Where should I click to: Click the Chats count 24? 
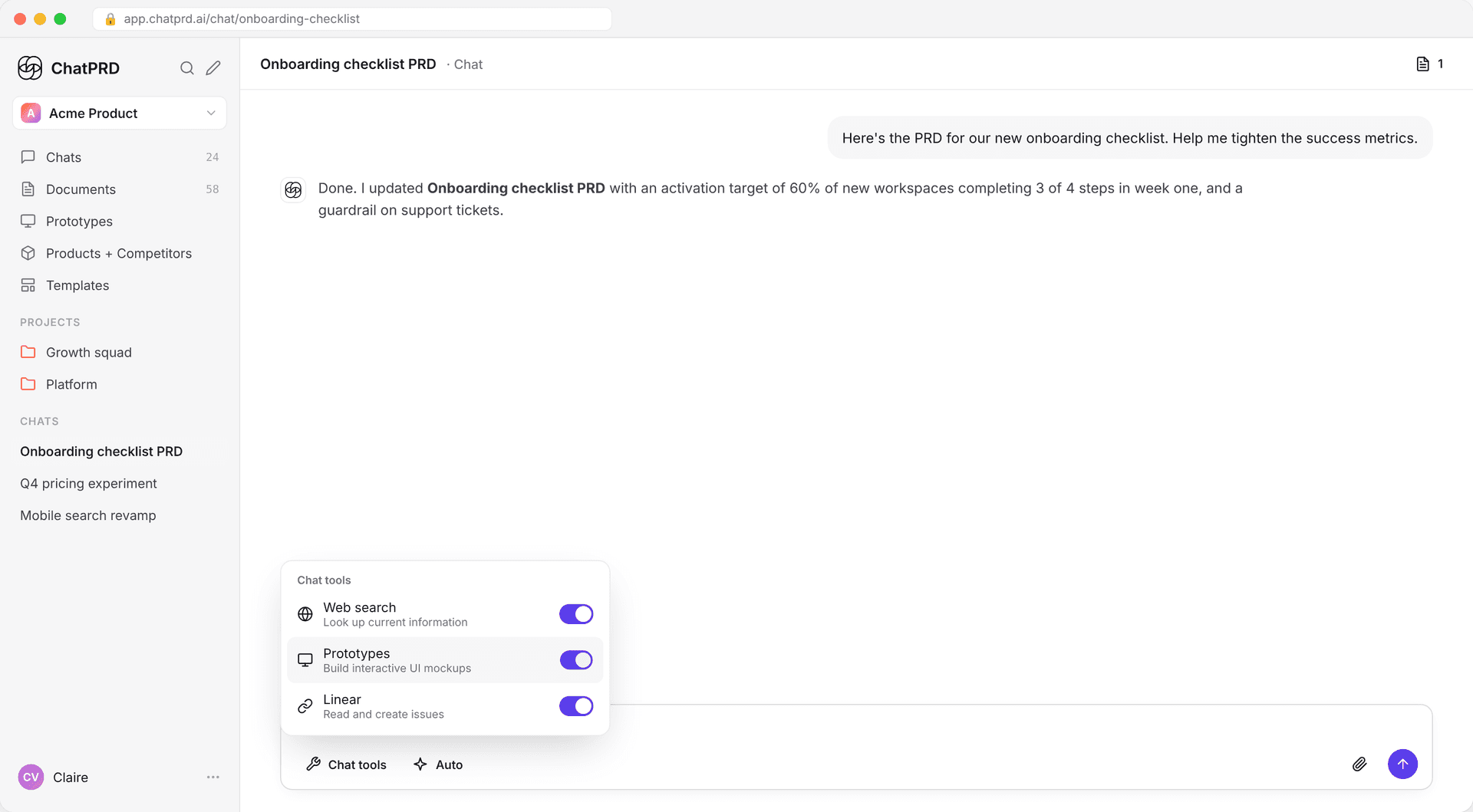[x=213, y=157]
